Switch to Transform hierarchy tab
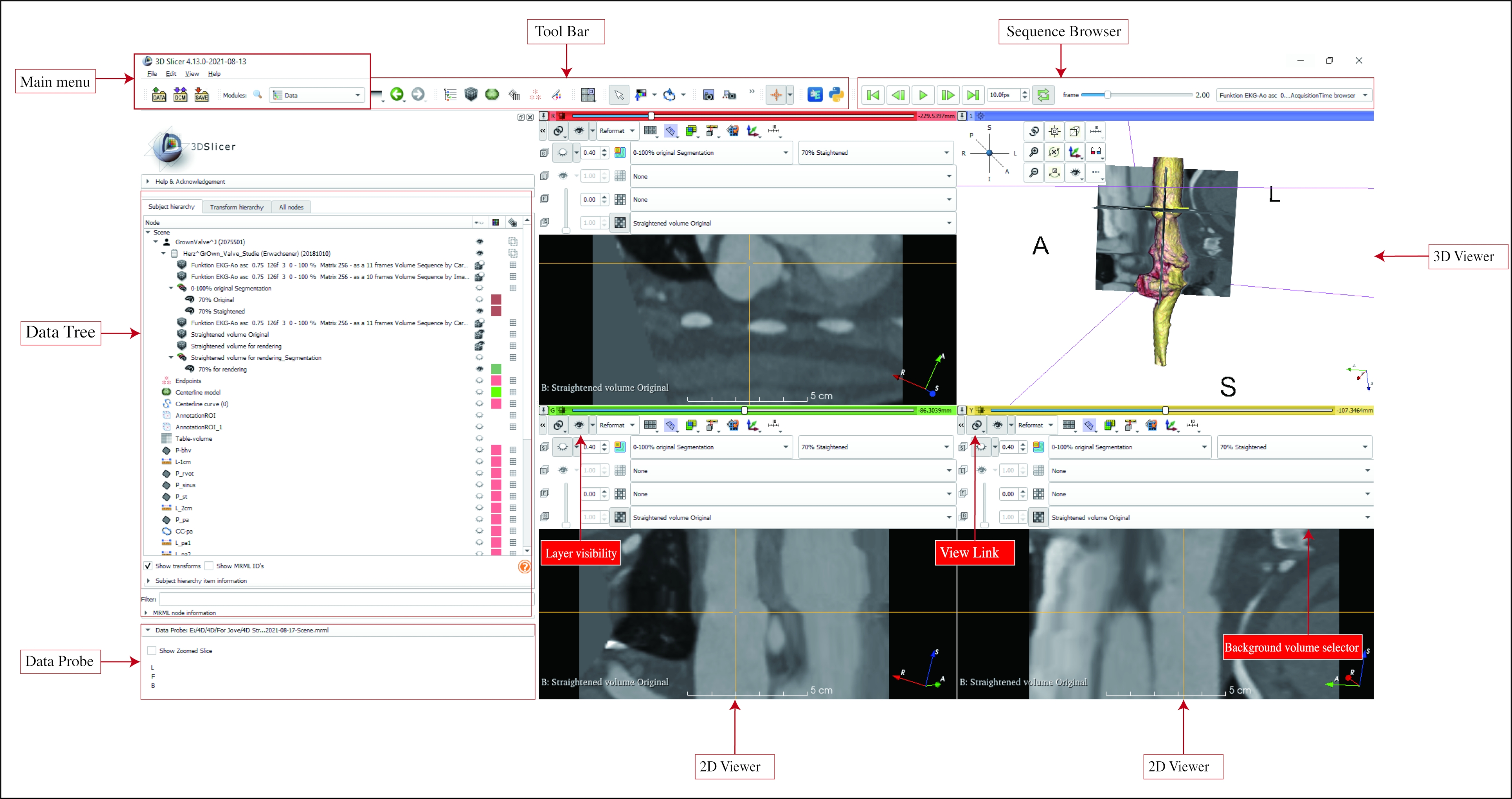The height and width of the screenshot is (799, 1512). (237, 207)
